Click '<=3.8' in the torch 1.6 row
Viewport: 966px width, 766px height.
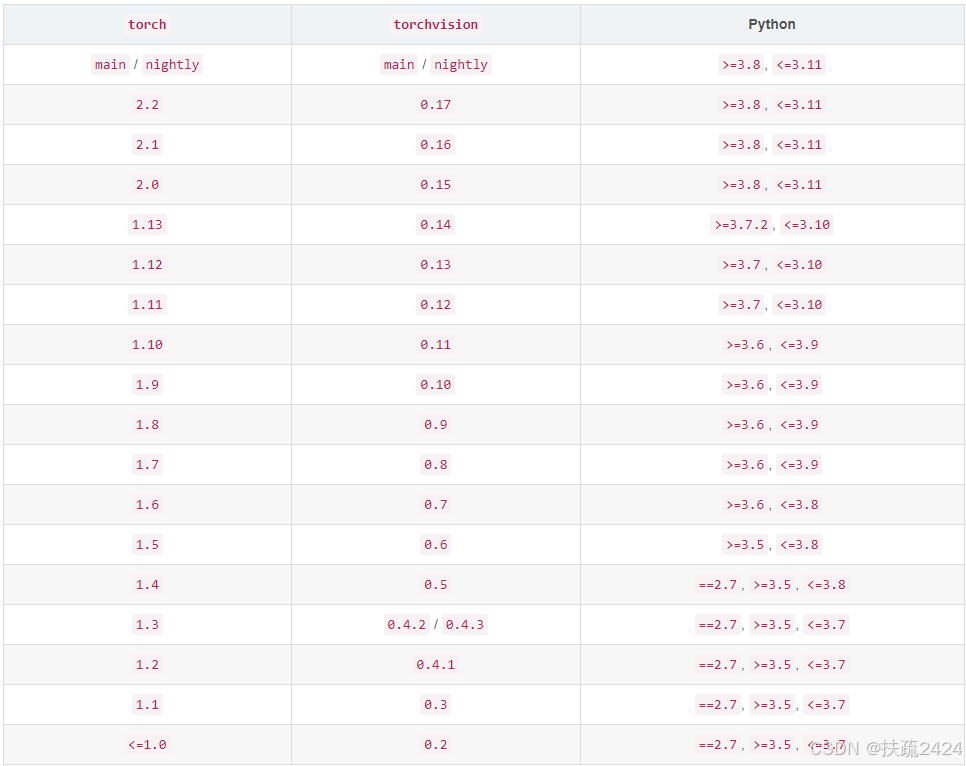(799, 505)
